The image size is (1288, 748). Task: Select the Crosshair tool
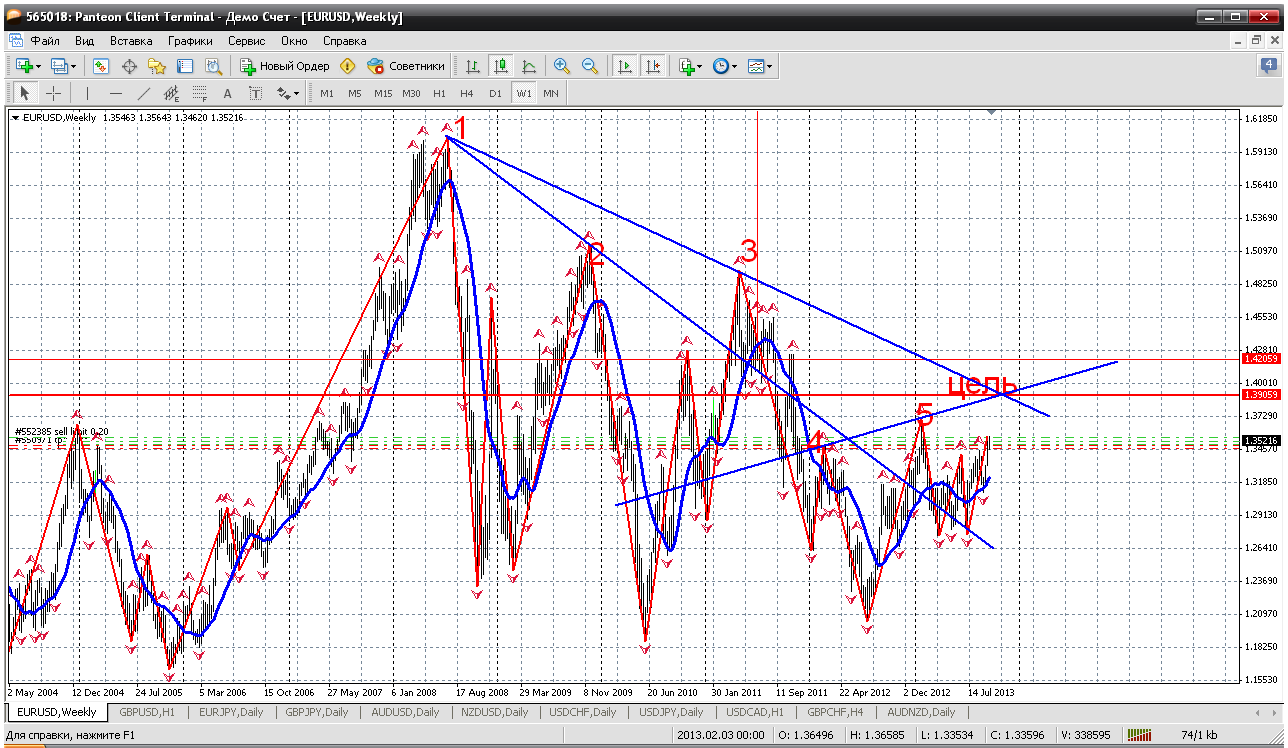[x=53, y=93]
